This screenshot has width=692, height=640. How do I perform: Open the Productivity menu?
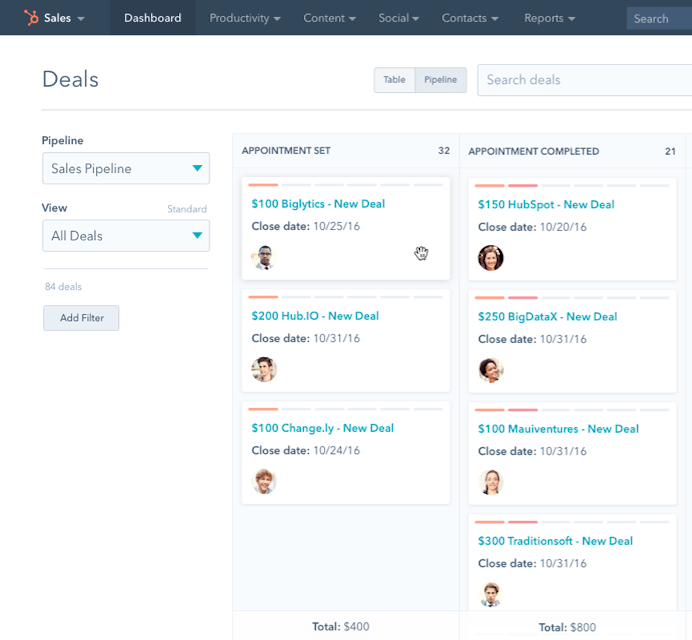tap(244, 18)
